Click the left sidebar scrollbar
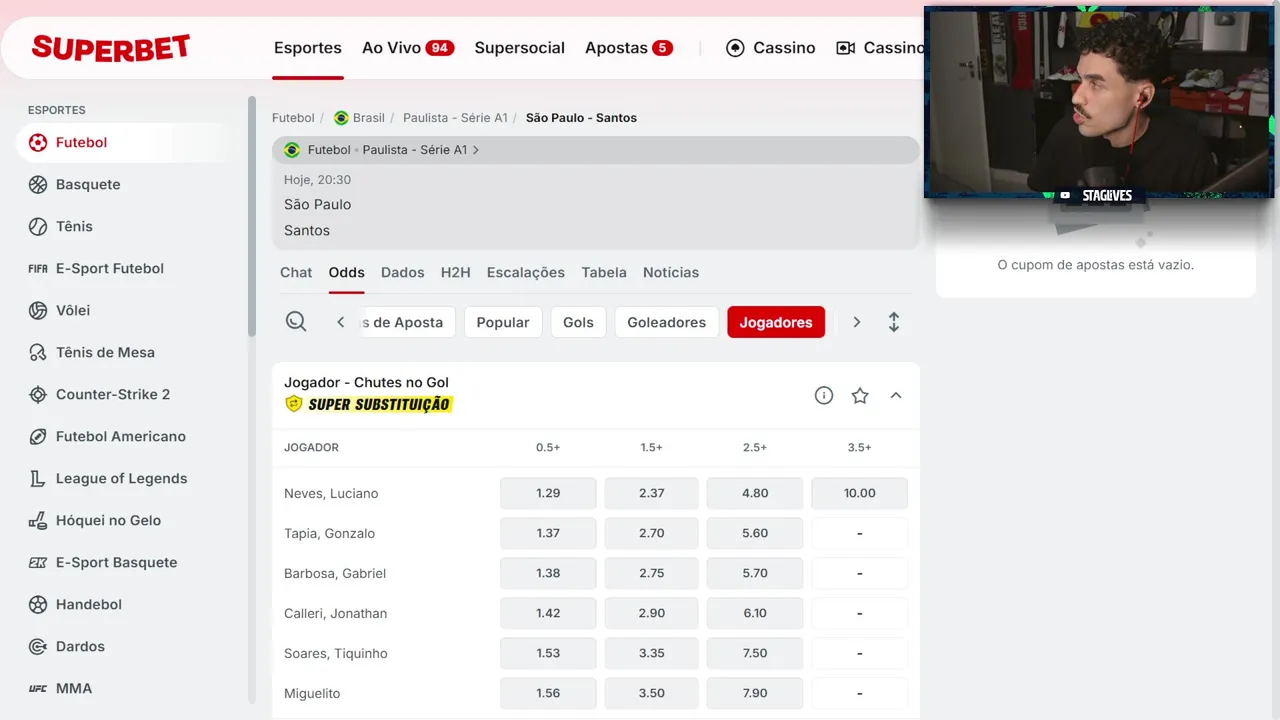The width and height of the screenshot is (1280, 720). [252, 215]
